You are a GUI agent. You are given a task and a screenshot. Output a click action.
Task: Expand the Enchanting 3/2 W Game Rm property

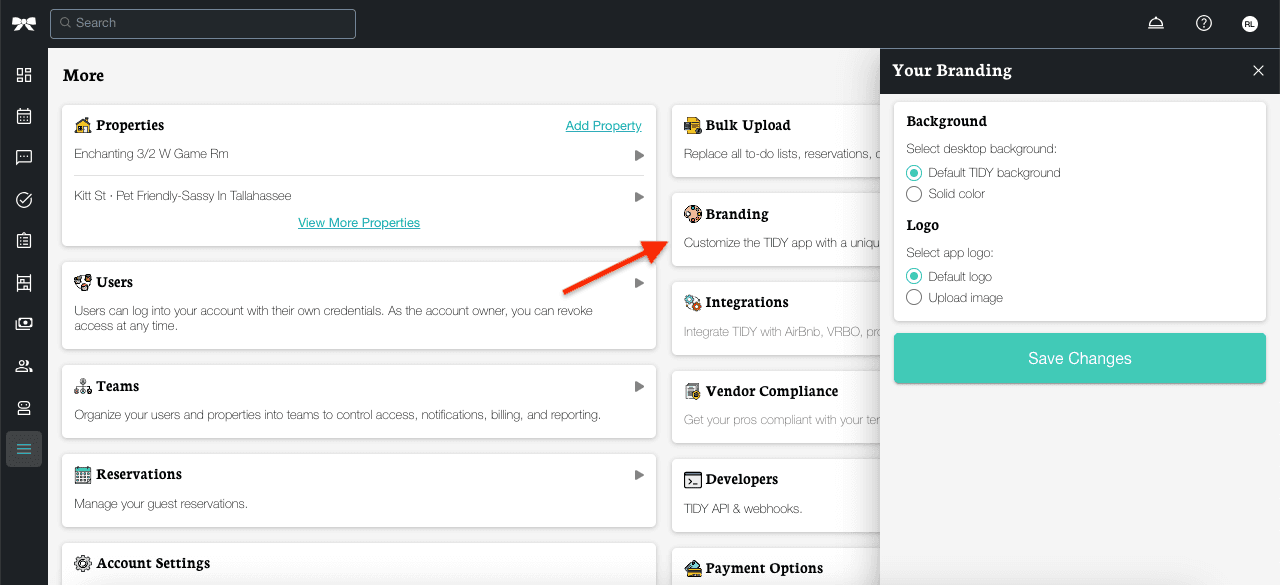[x=639, y=155]
